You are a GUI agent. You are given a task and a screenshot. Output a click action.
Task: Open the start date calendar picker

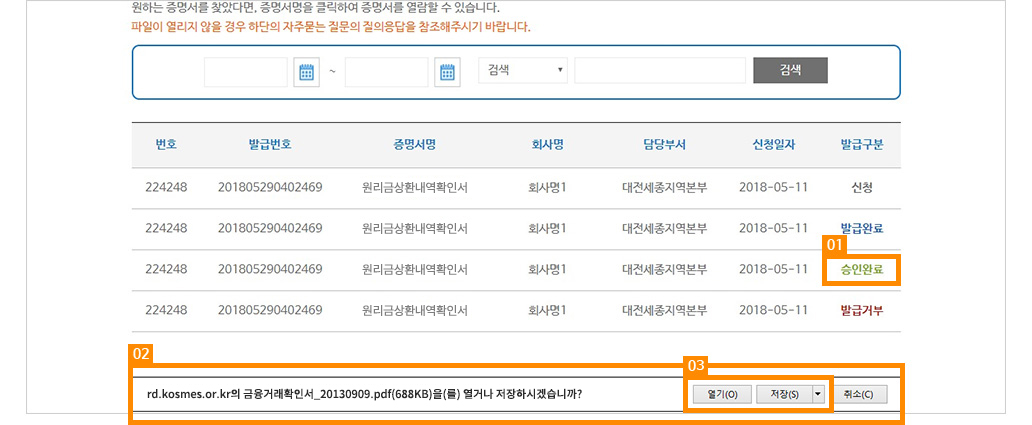point(307,72)
